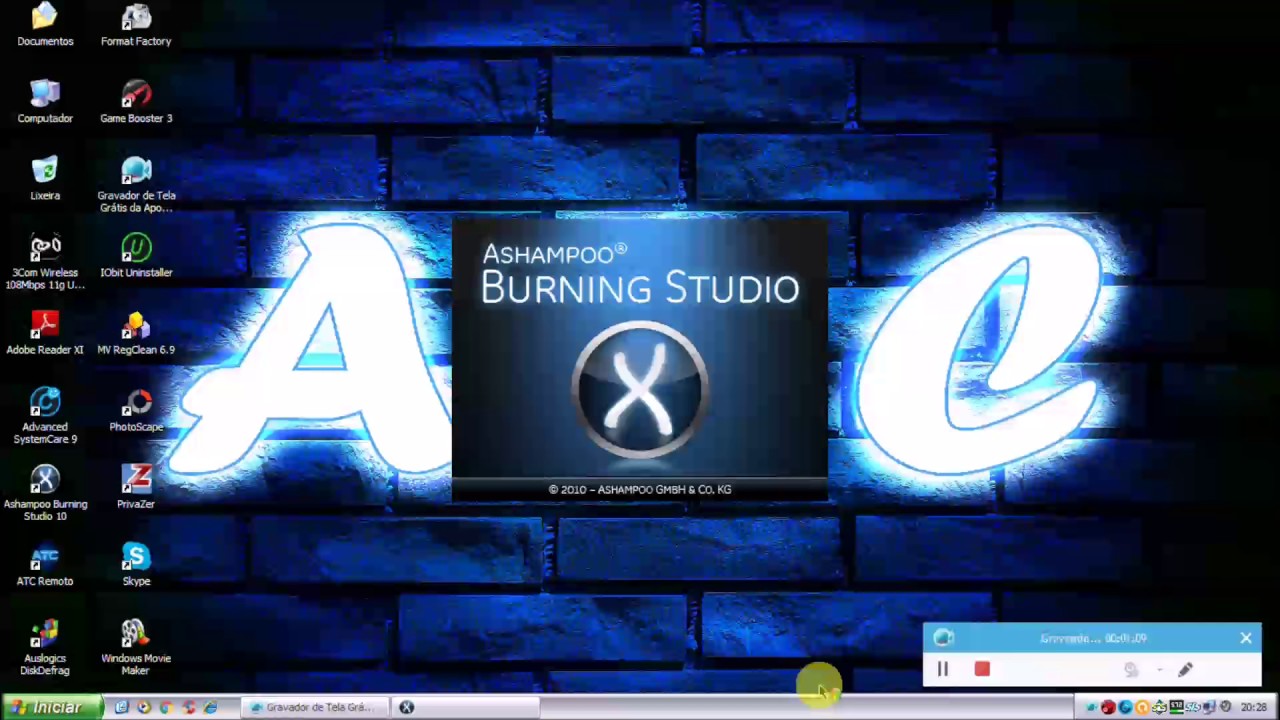1280x720 pixels.
Task: Select MV RegClean 6.9 shortcut
Action: 136,332
